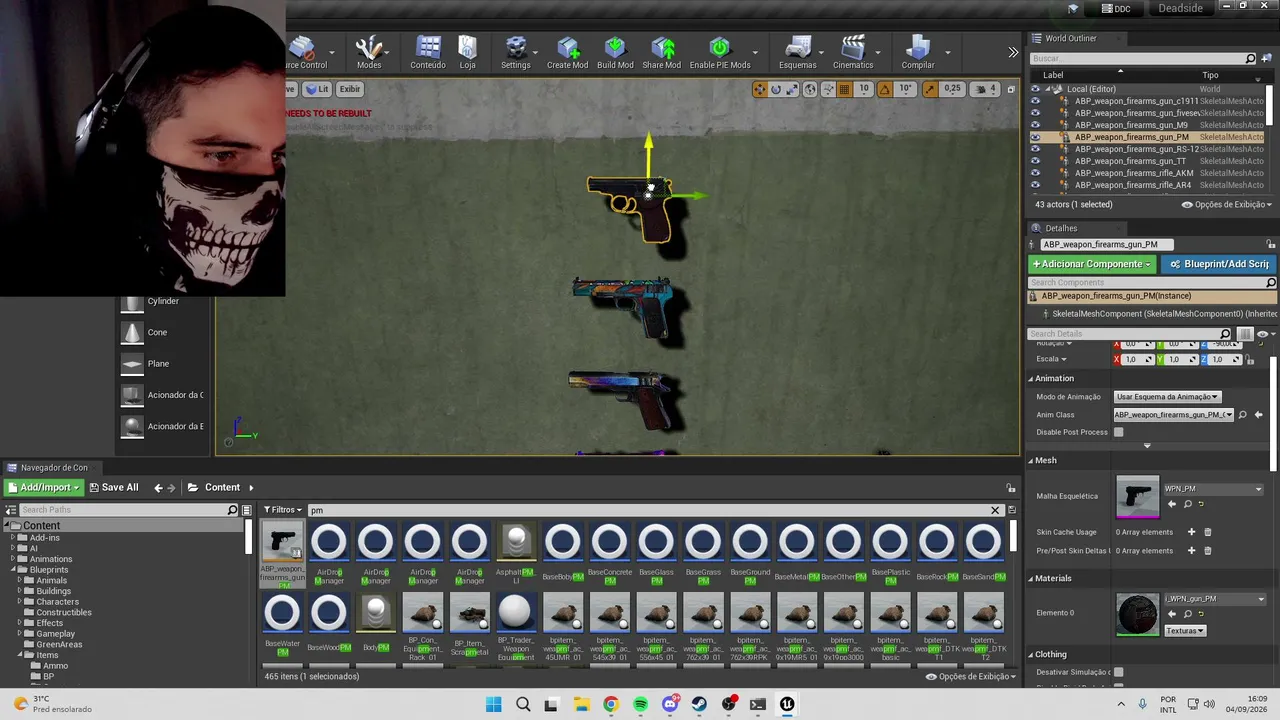Open the Exibir viewport menu

(x=349, y=89)
